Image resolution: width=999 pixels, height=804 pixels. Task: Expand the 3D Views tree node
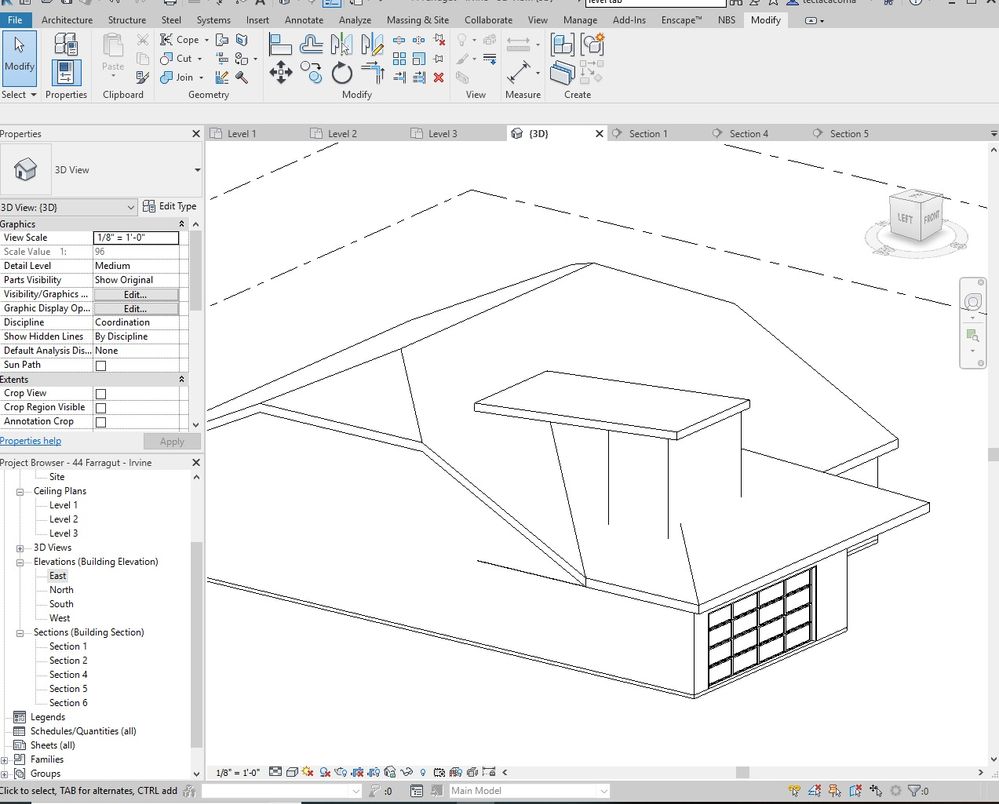coord(22,547)
